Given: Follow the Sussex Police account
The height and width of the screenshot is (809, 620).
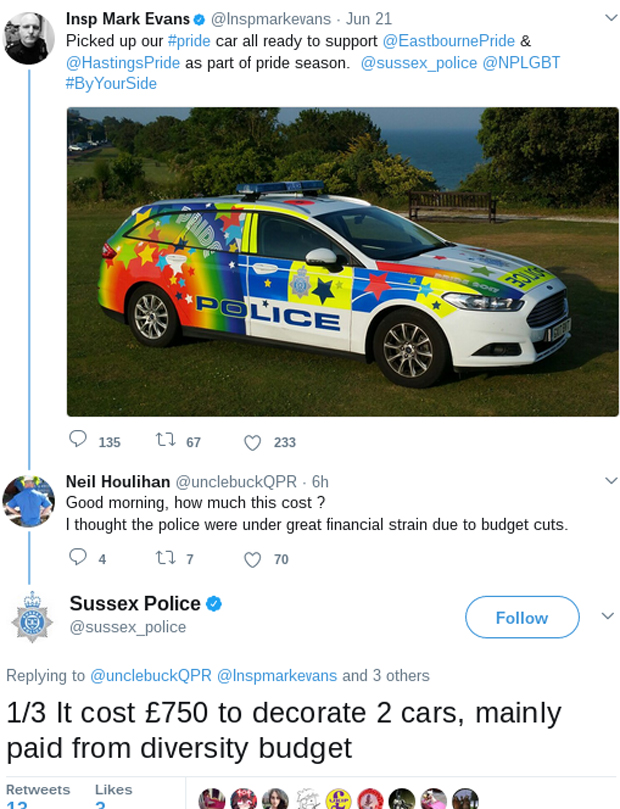Looking at the screenshot, I should (521, 617).
